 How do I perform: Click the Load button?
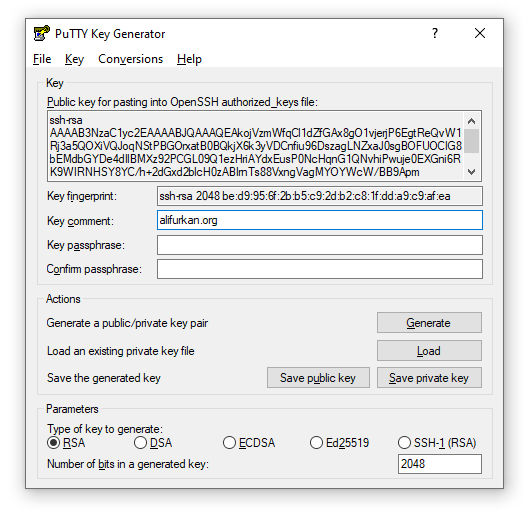tap(429, 351)
